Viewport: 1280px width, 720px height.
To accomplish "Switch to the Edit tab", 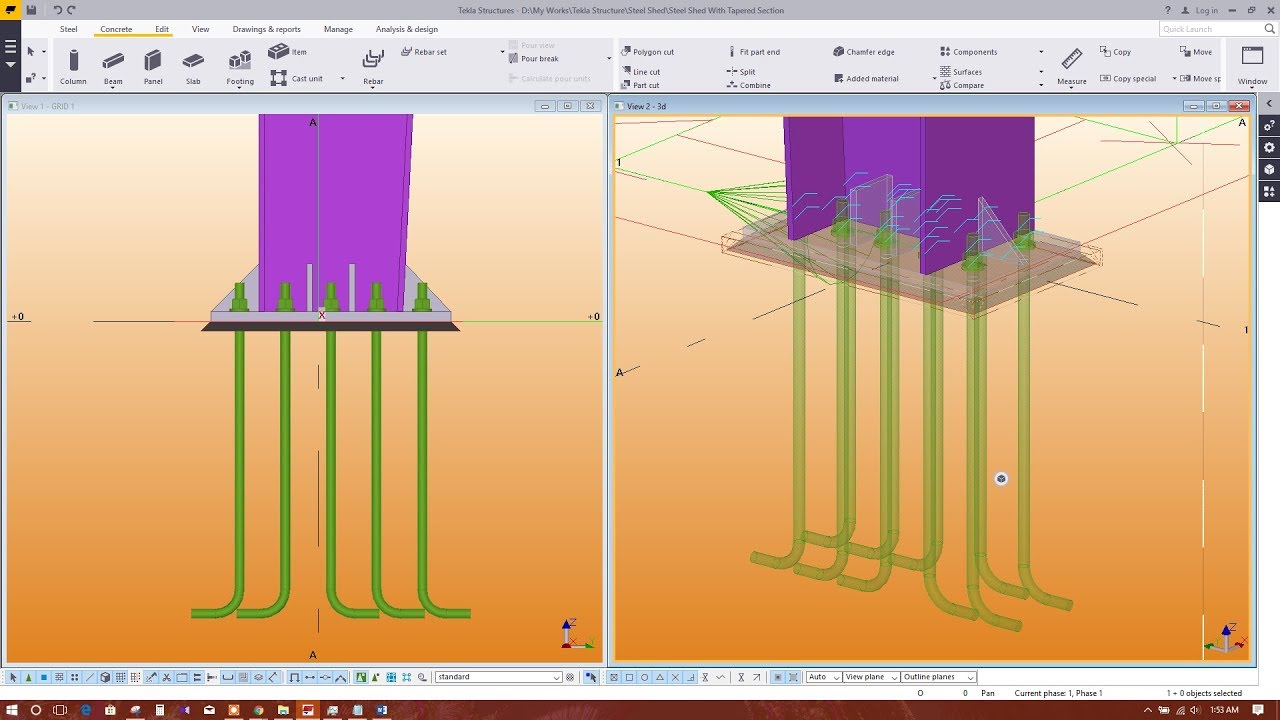I will point(162,29).
